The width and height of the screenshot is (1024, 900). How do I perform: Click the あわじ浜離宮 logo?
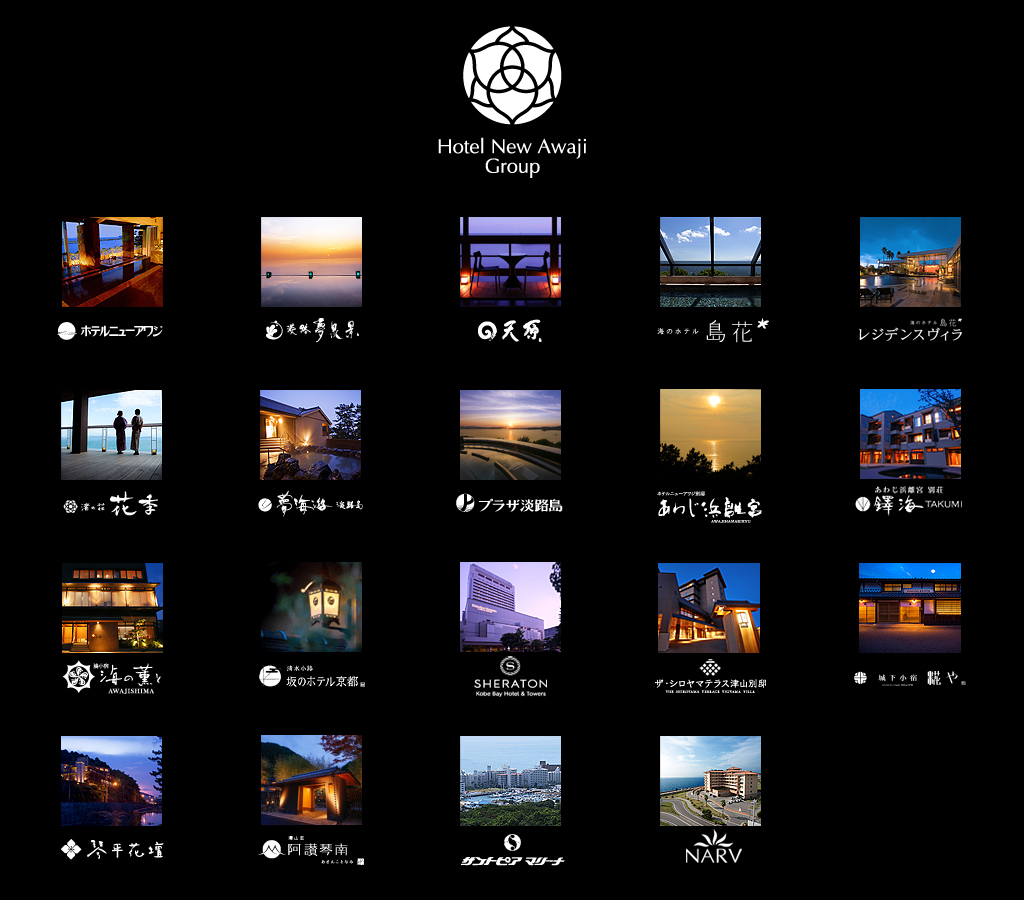click(x=710, y=507)
